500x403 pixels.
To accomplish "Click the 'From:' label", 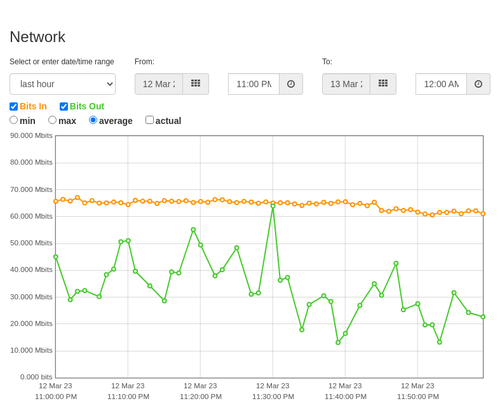I will [144, 62].
